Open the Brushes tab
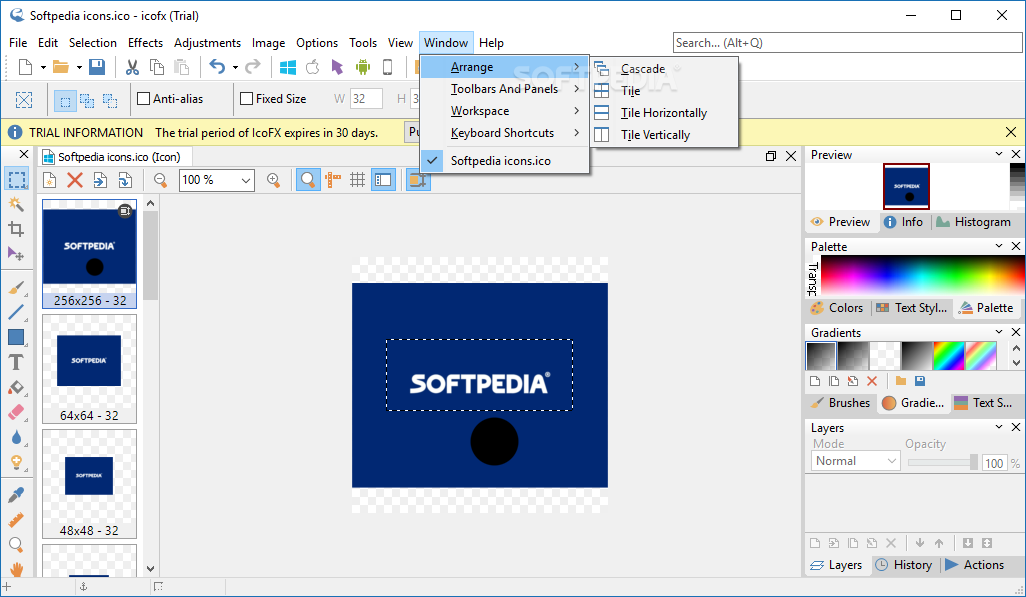1026x597 pixels. (x=840, y=403)
